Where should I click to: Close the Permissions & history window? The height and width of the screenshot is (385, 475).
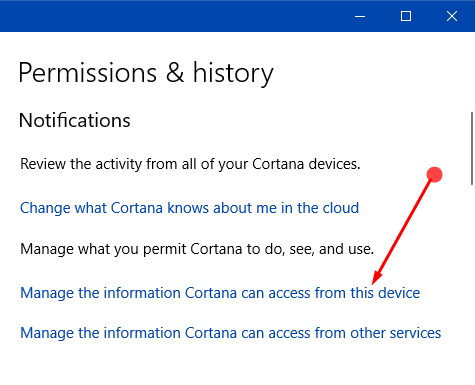coord(452,16)
